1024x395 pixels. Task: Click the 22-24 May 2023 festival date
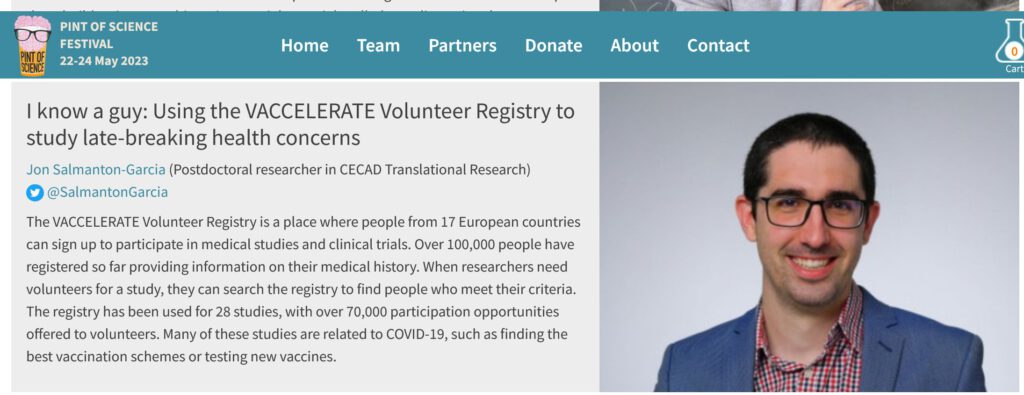point(104,61)
